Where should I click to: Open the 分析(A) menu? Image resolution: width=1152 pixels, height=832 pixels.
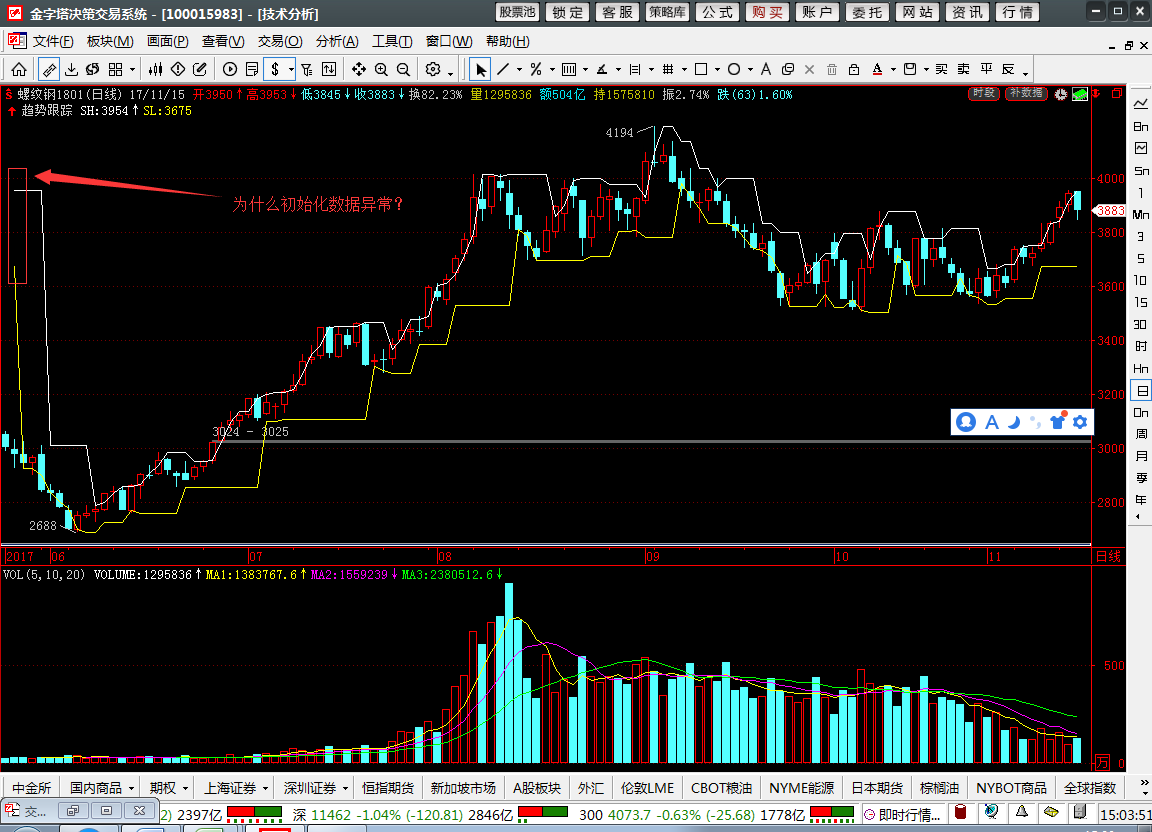pos(337,41)
